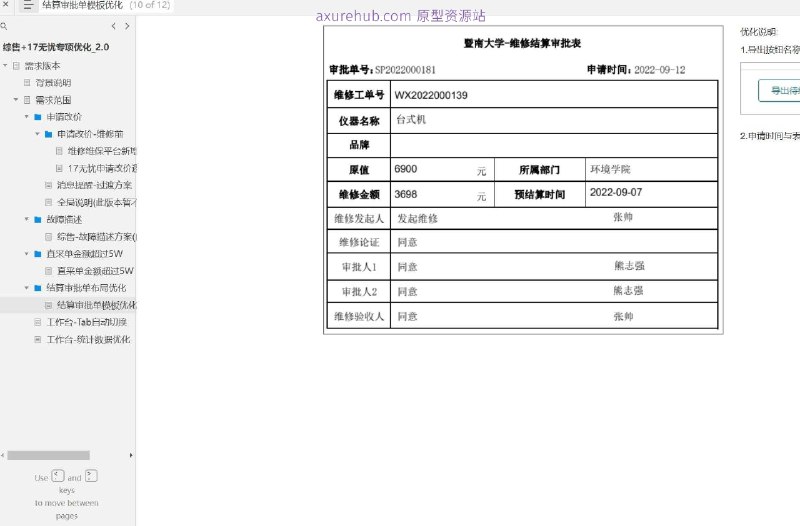Viewport: 800px width, 526px height.
Task: Click the blue folder icon of 申请改价
Action: (x=37, y=117)
